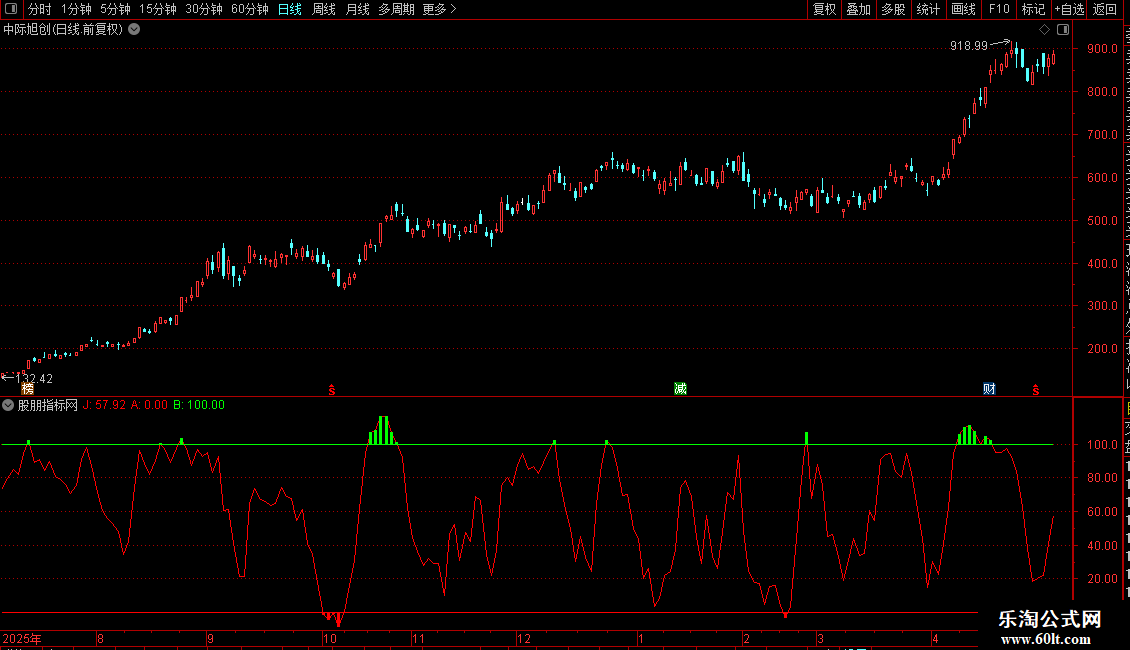Select the 1分钟 period tab
The height and width of the screenshot is (650, 1130).
(x=76, y=9)
